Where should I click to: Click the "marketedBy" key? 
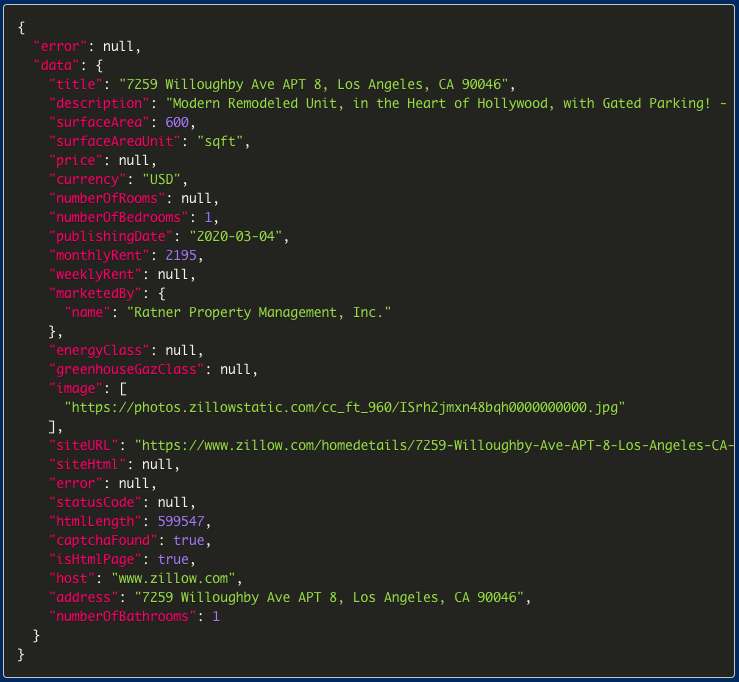(x=95, y=294)
